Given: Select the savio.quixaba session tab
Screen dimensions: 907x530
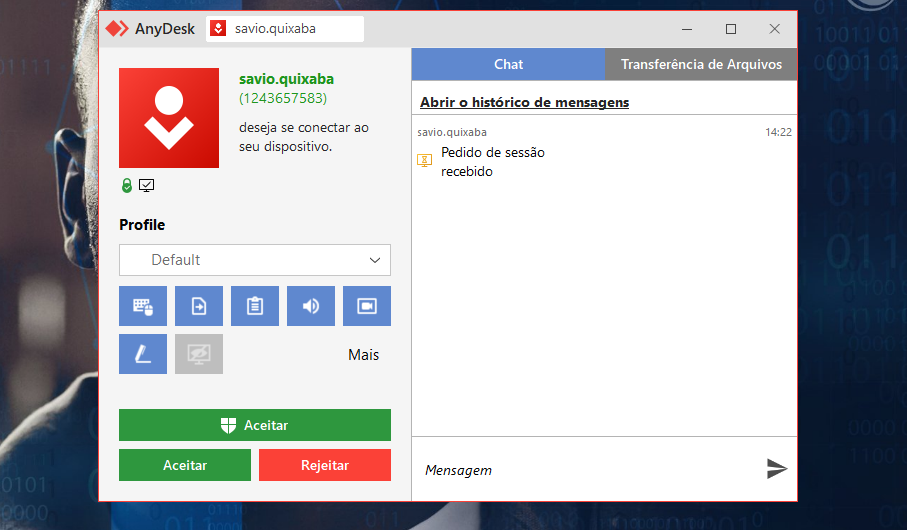Looking at the screenshot, I should click(x=284, y=29).
